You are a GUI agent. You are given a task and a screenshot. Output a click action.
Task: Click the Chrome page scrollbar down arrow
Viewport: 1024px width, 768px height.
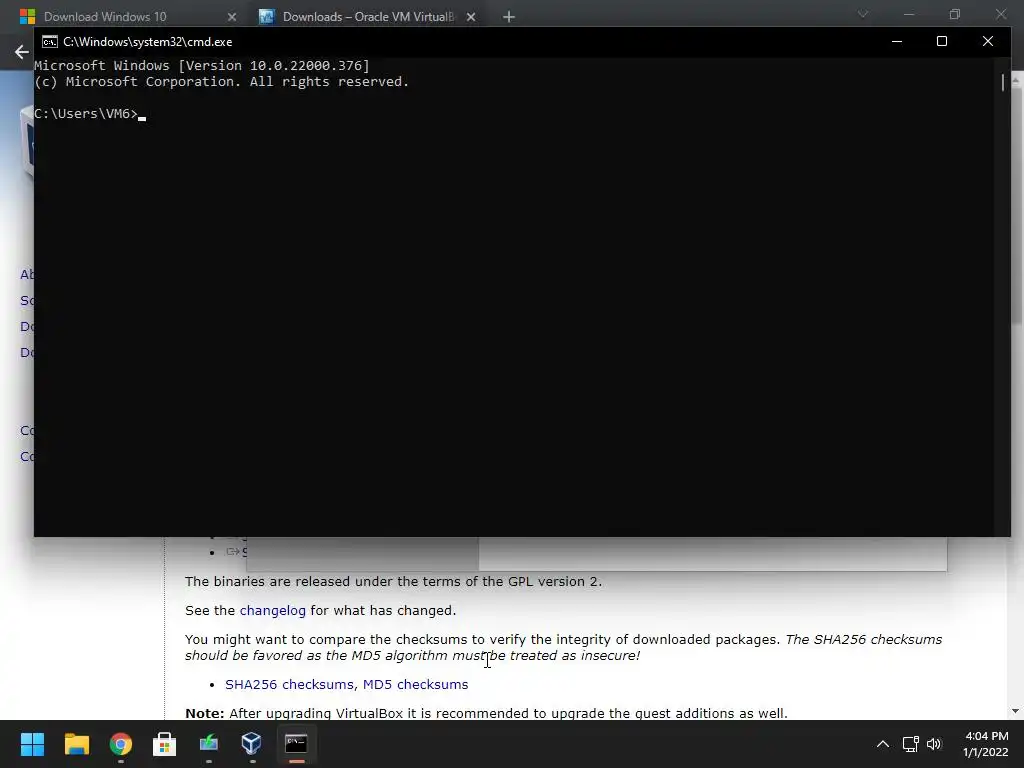(x=1016, y=711)
